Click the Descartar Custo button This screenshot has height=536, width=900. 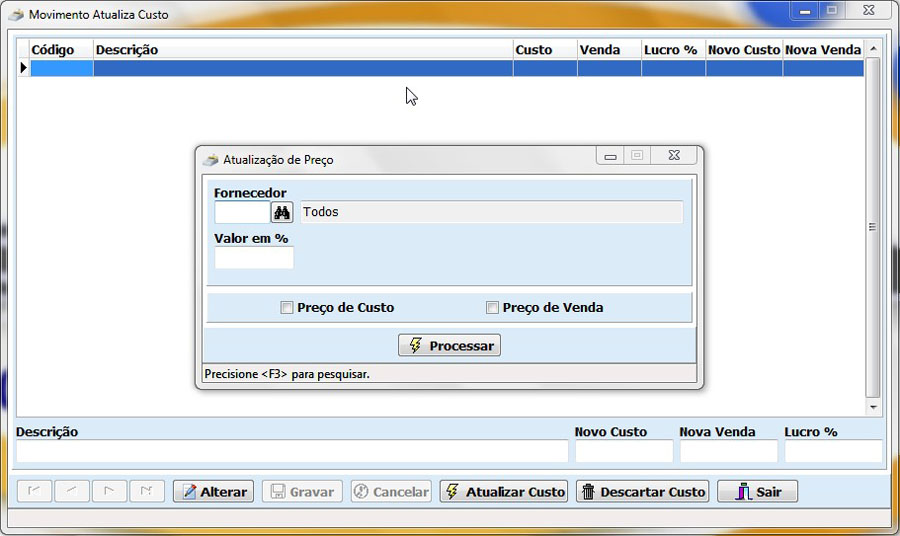tap(643, 491)
